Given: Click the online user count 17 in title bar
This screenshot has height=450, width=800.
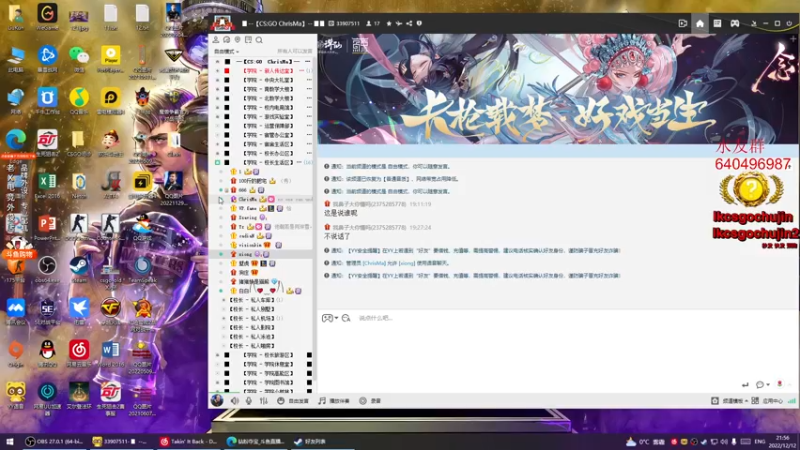Looking at the screenshot, I should click(373, 23).
